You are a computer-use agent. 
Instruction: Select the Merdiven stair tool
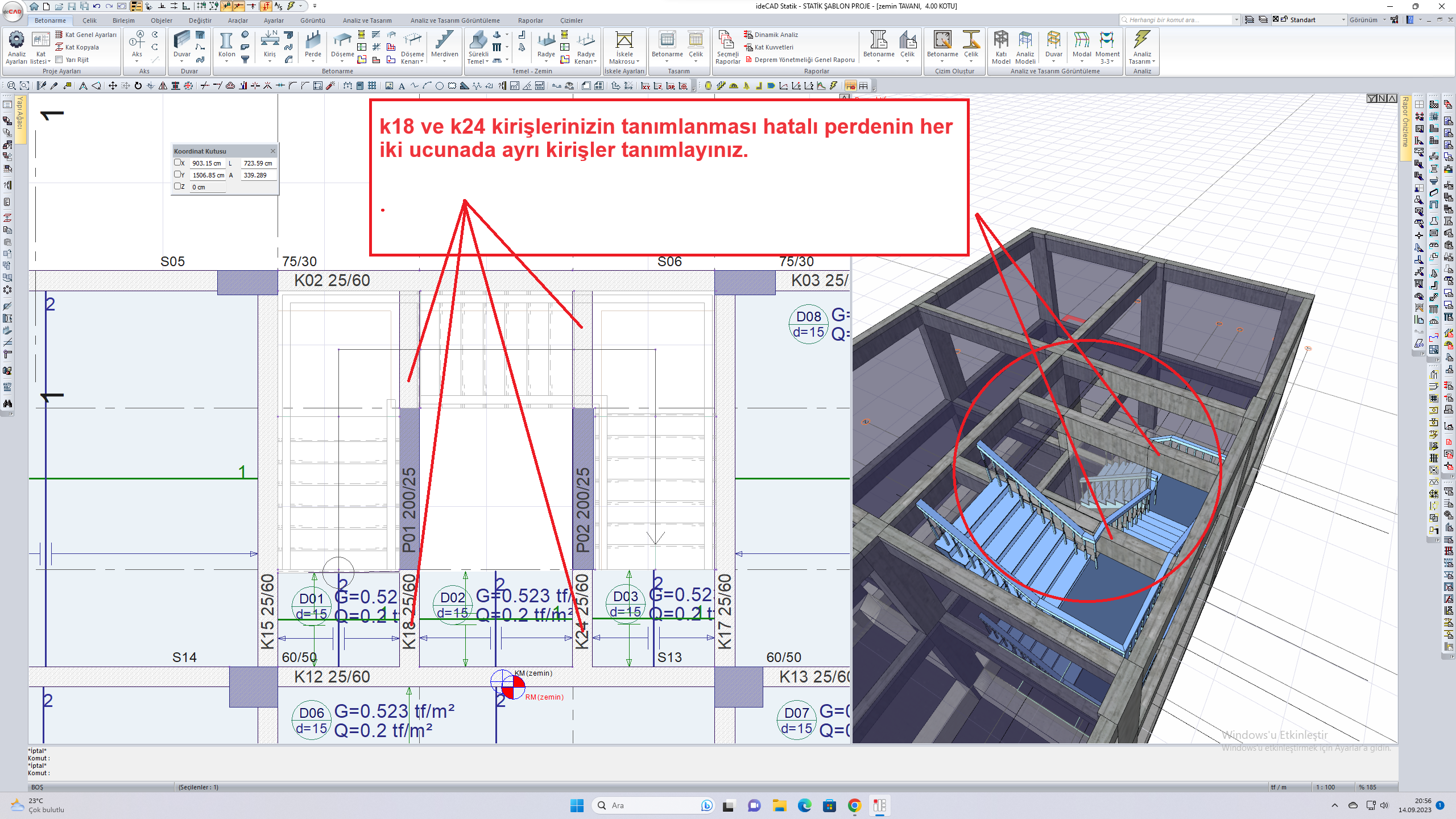444,45
